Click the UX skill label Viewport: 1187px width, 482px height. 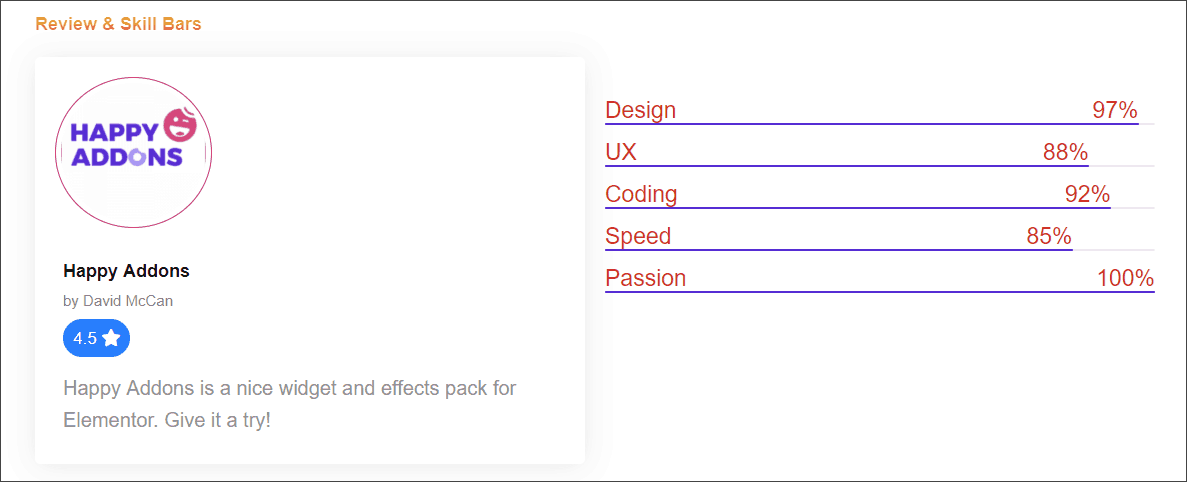tap(621, 152)
